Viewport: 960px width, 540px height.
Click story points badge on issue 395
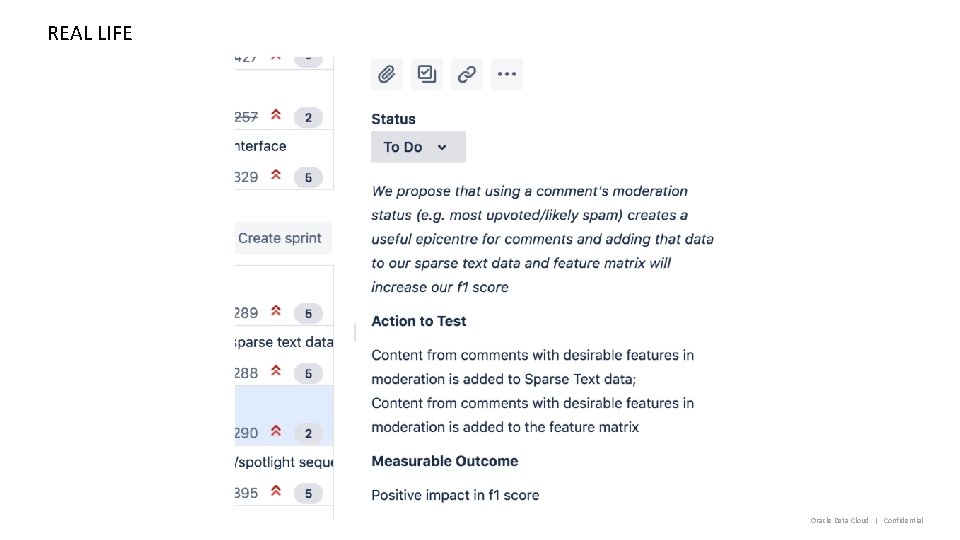308,493
